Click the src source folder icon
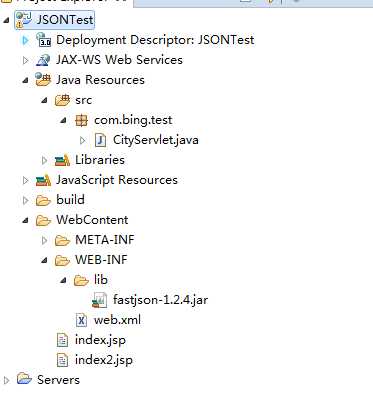 click(x=62, y=100)
